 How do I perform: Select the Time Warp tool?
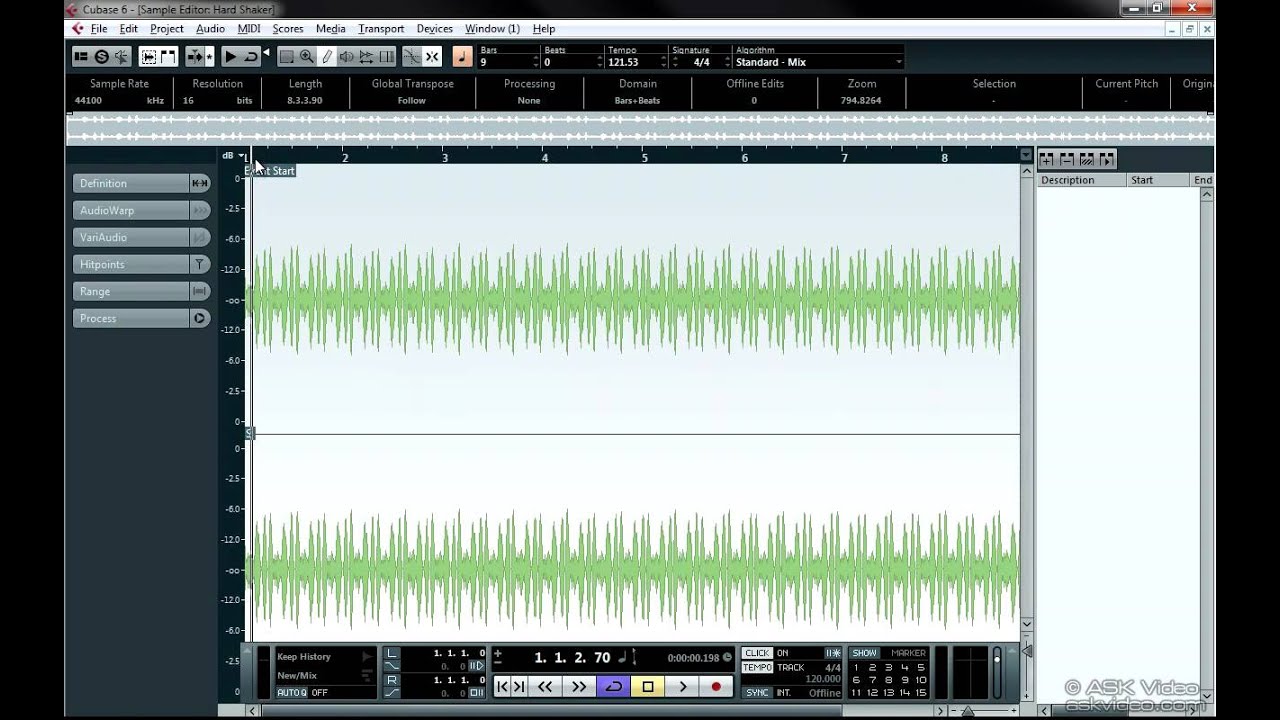tap(386, 57)
